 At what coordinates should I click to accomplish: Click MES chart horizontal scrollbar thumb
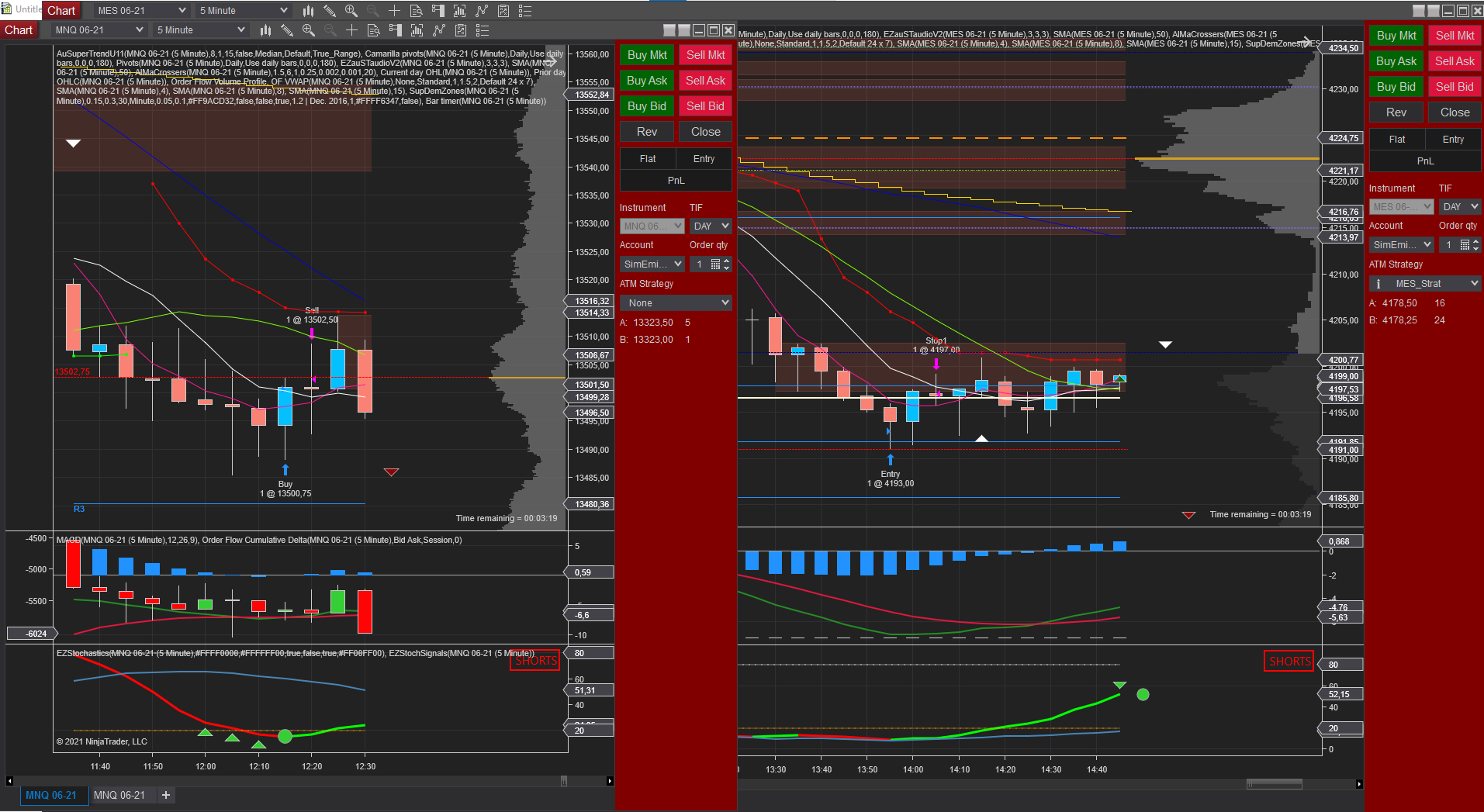(x=1274, y=784)
